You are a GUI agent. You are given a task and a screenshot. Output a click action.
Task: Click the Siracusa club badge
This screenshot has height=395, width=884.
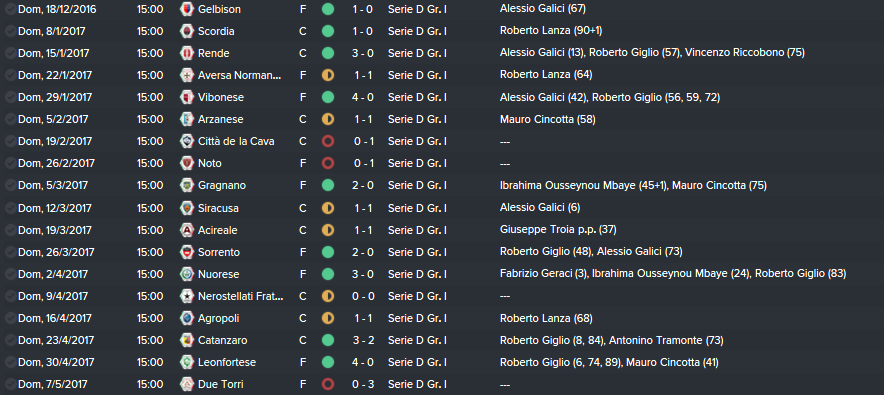(186, 208)
